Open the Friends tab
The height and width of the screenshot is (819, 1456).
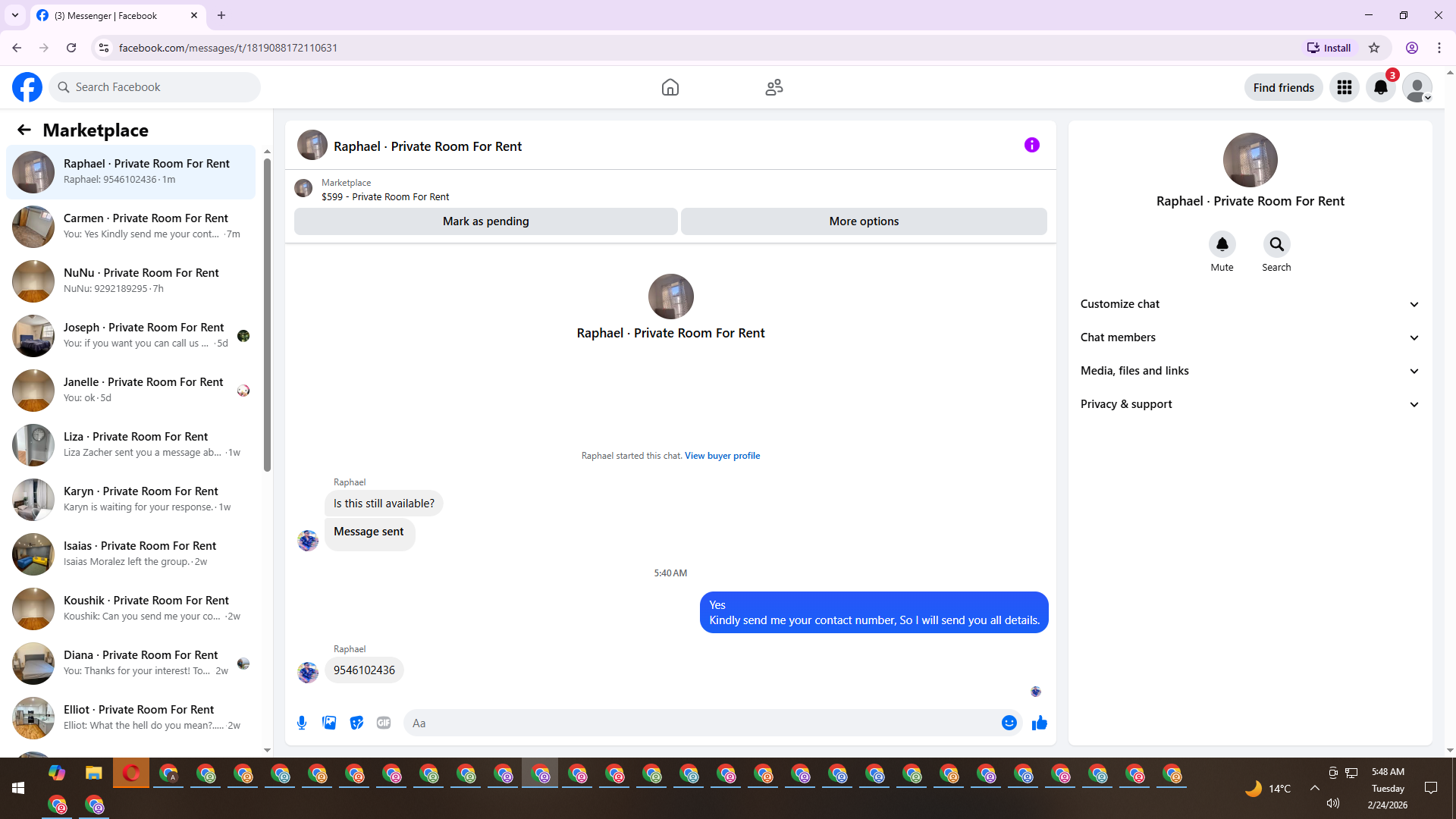[x=773, y=87]
